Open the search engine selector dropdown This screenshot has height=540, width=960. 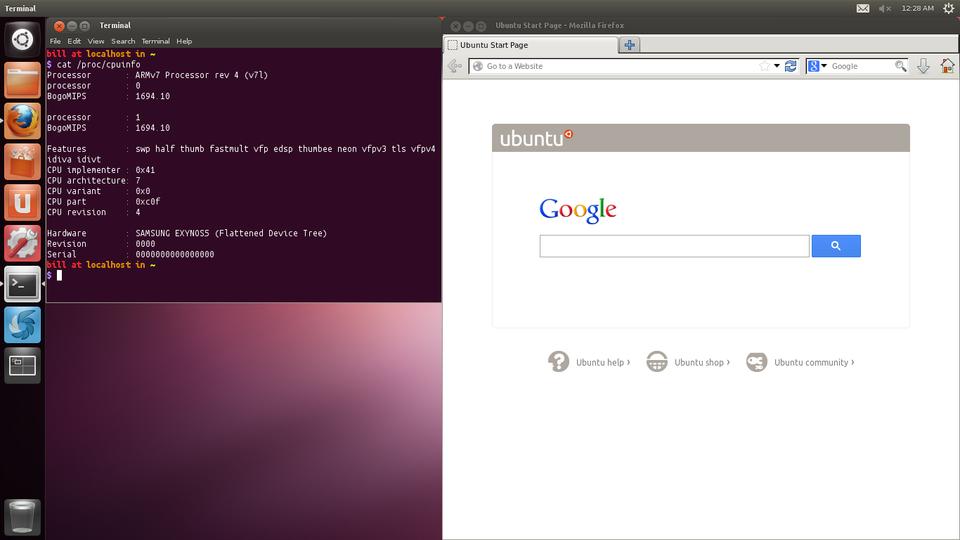pos(817,66)
